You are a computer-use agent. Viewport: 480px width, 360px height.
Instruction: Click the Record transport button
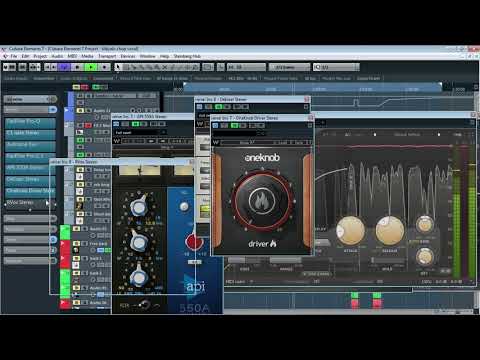tap(104, 67)
